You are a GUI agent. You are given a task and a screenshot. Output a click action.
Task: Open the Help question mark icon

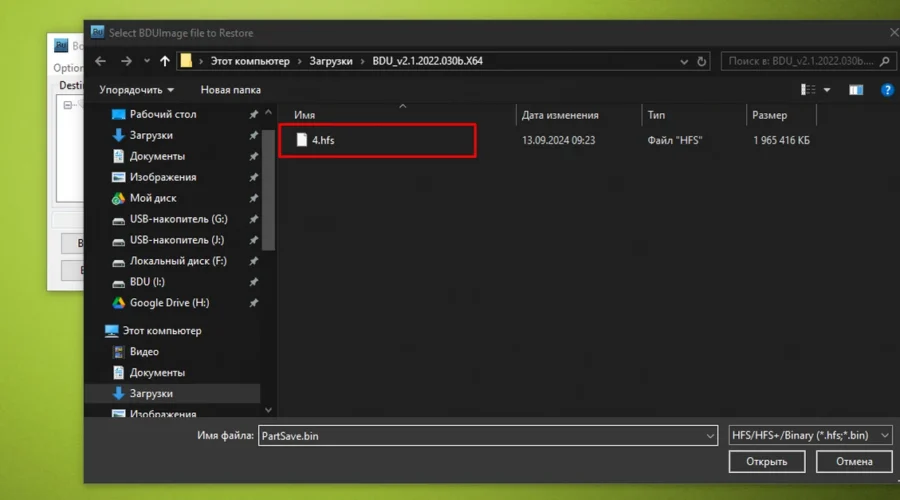pyautogui.click(x=886, y=89)
